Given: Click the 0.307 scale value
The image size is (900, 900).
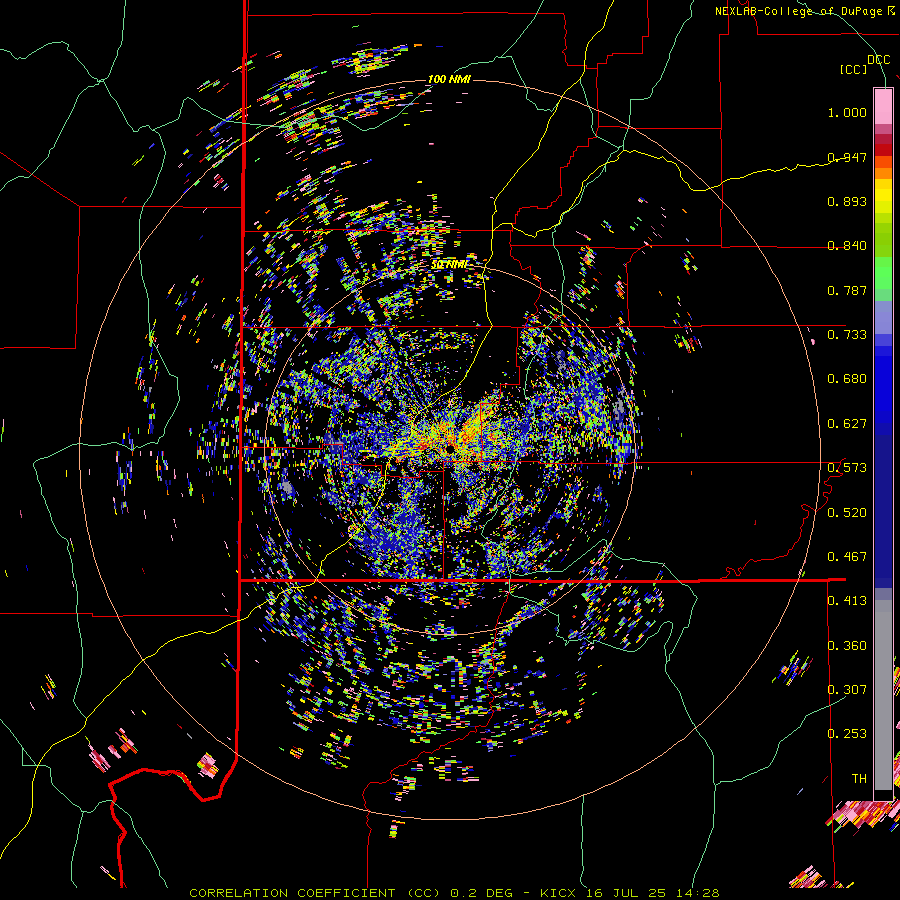Looking at the screenshot, I should point(847,690).
